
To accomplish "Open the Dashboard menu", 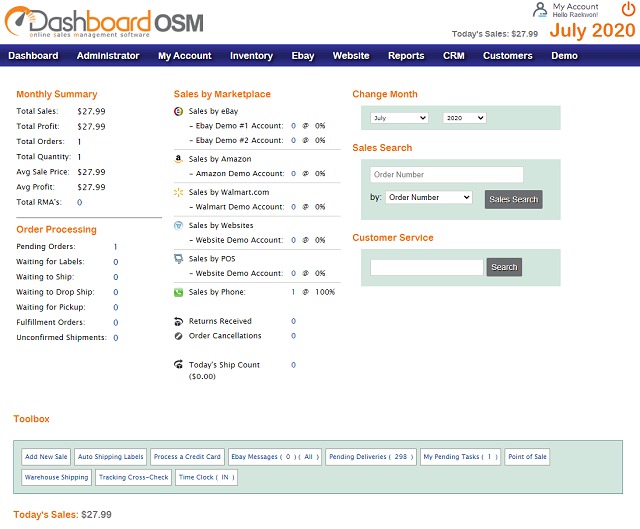I will (x=33, y=56).
